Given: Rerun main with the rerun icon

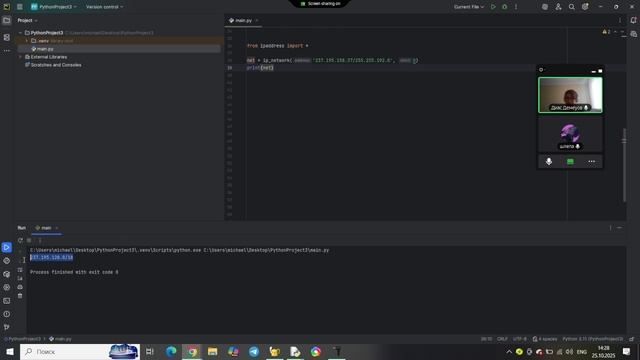Looking at the screenshot, I should point(20,240).
